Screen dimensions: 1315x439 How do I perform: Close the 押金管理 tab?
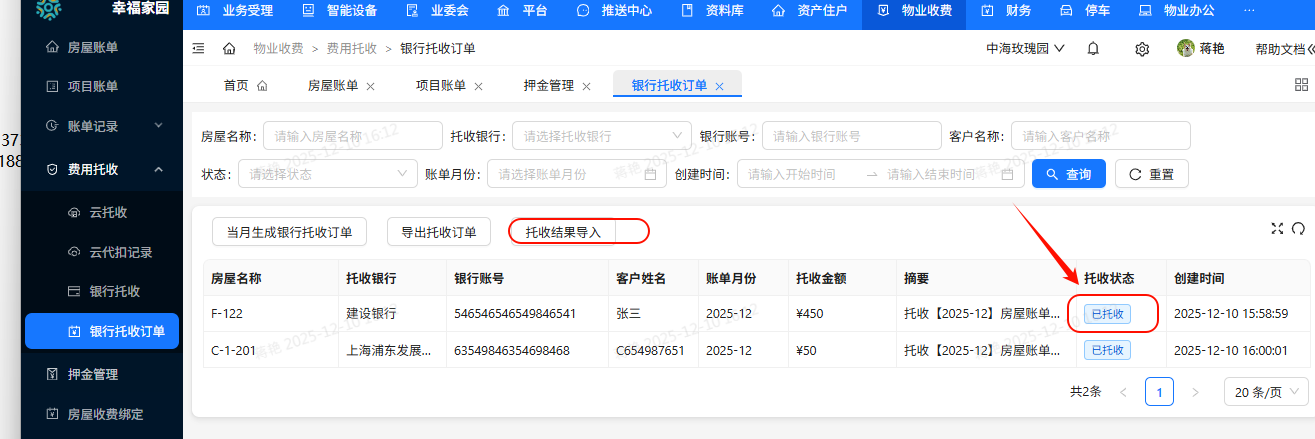pyautogui.click(x=587, y=86)
